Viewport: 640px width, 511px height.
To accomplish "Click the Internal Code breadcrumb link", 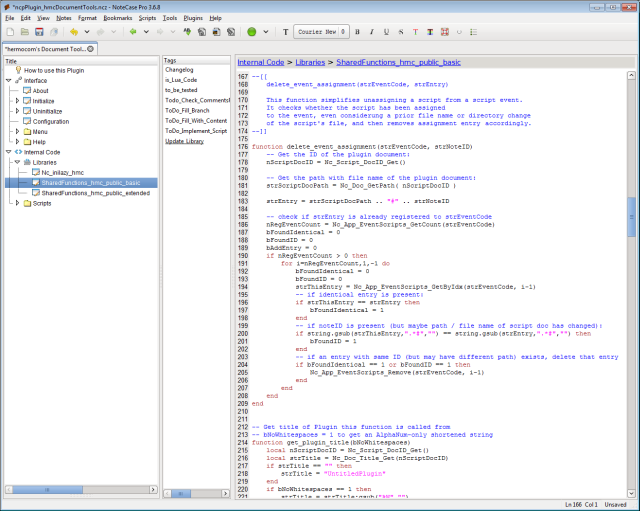I will (x=261, y=62).
